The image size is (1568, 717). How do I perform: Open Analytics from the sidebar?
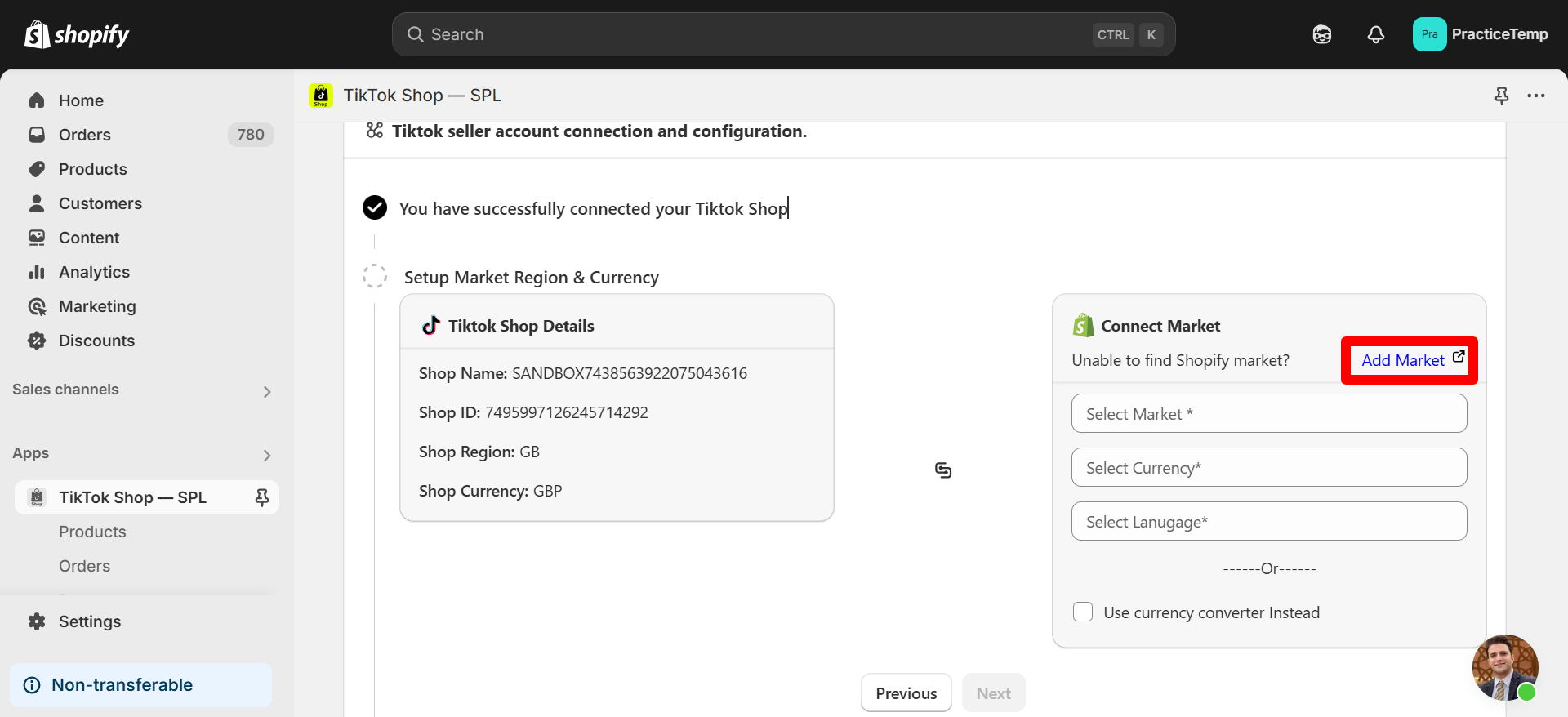pos(94,272)
